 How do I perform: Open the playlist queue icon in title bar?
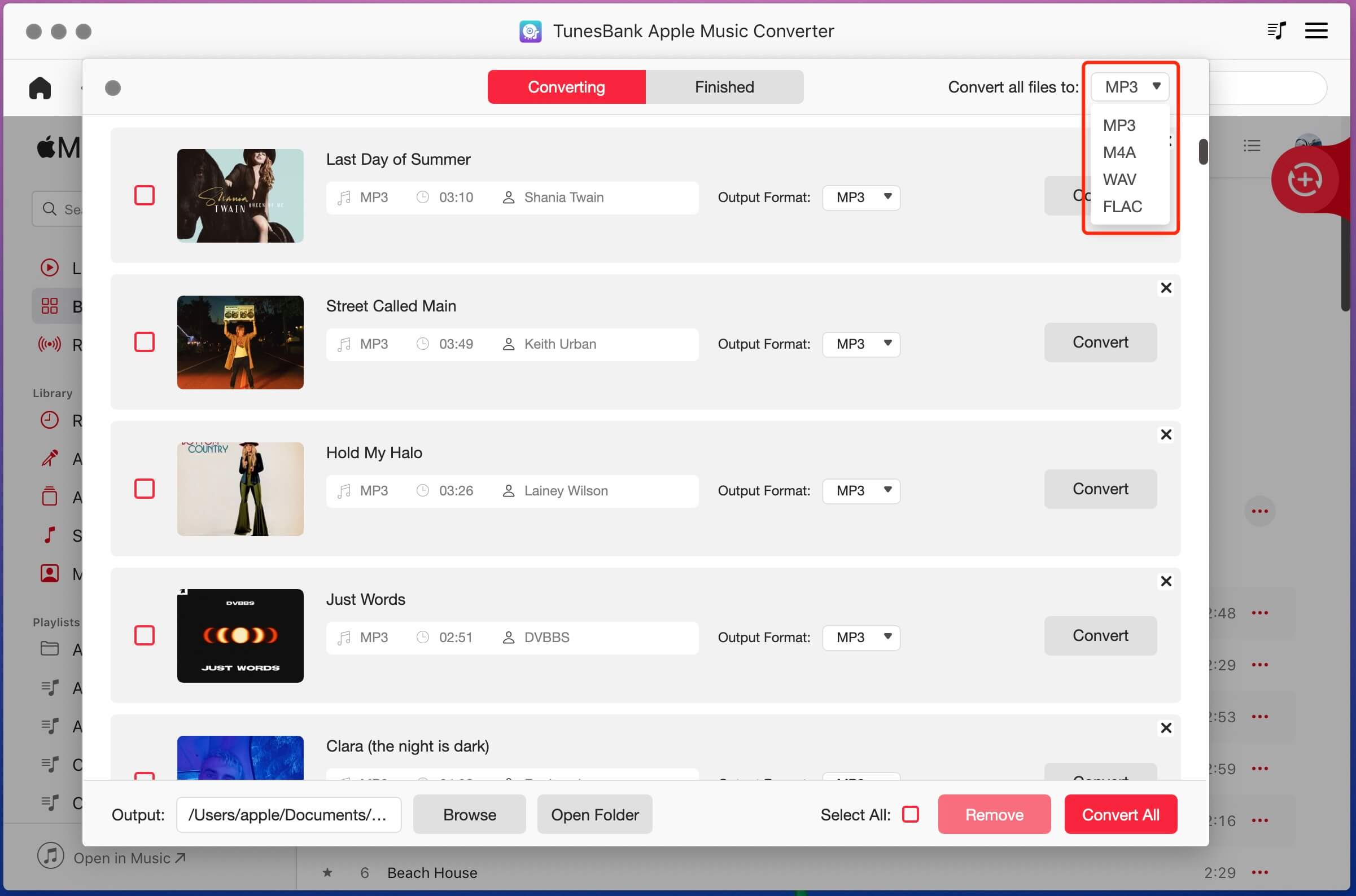[1276, 30]
